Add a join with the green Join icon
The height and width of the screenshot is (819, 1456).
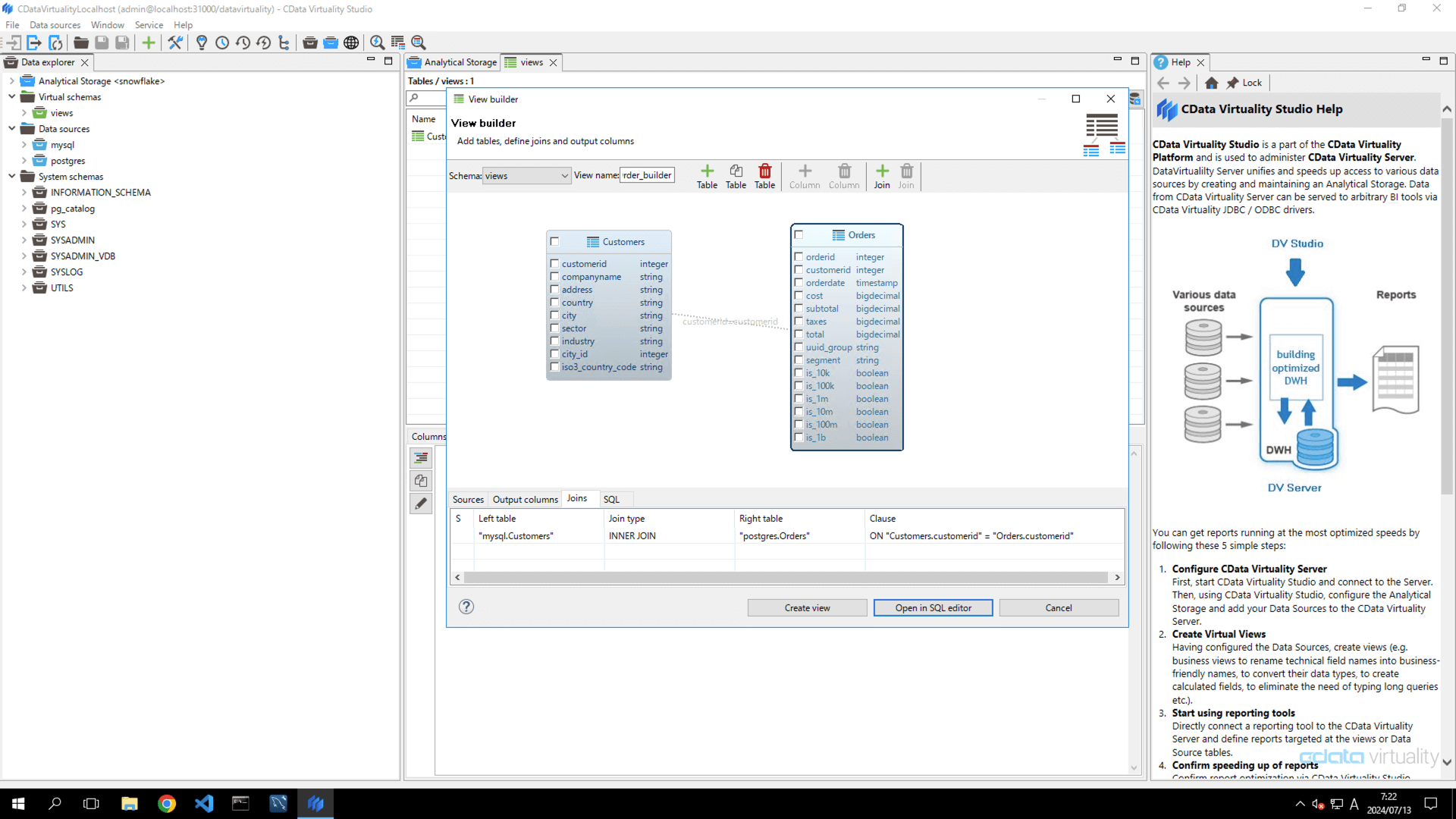881,176
